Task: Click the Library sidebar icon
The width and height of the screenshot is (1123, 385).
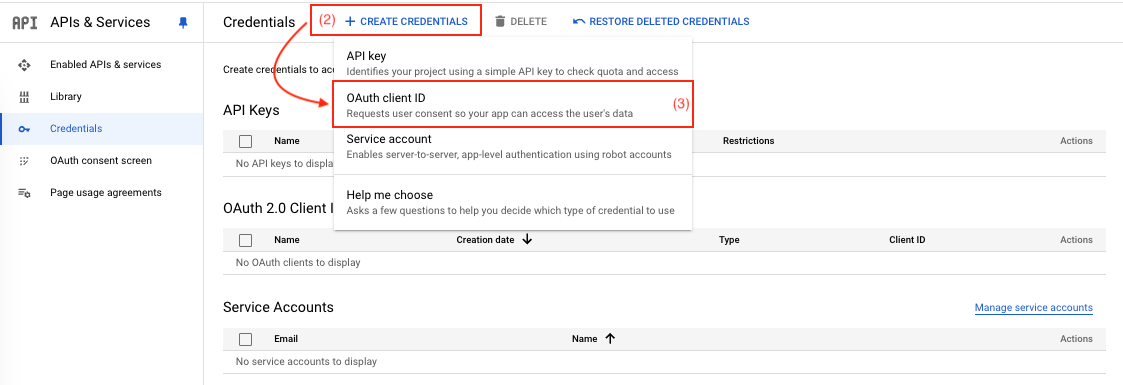Action: [x=24, y=97]
